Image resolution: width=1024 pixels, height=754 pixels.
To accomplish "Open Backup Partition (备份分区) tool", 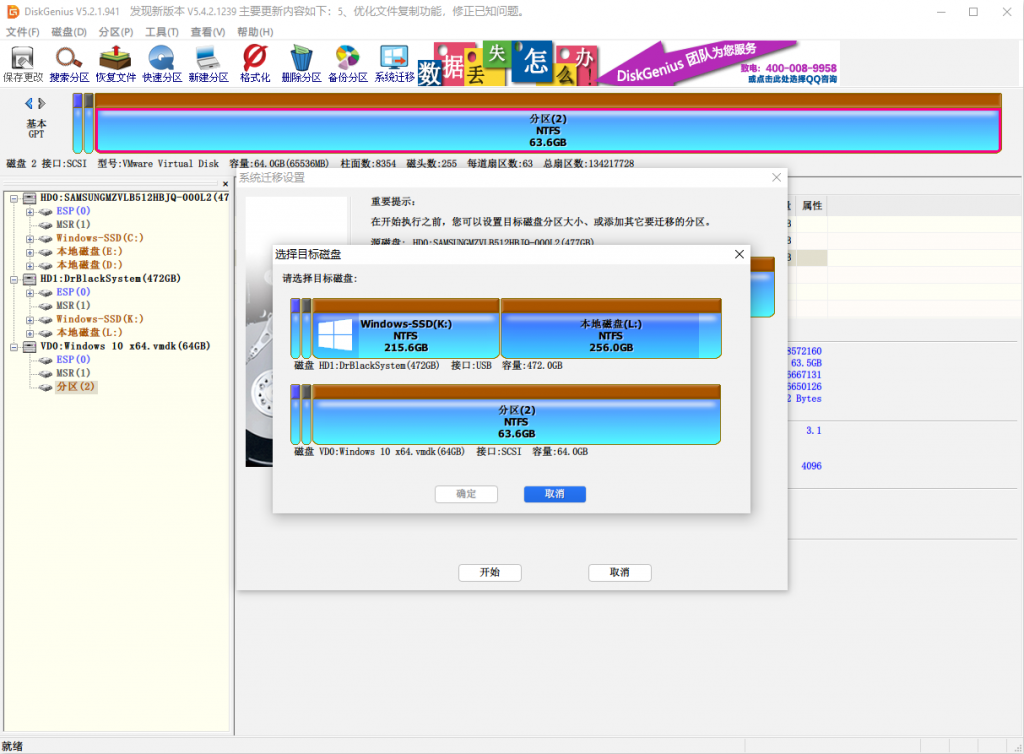I will click(x=347, y=63).
